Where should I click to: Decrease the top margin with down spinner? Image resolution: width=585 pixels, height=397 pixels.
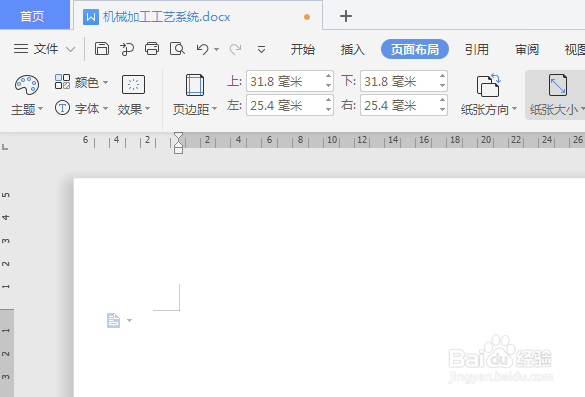tap(328, 86)
